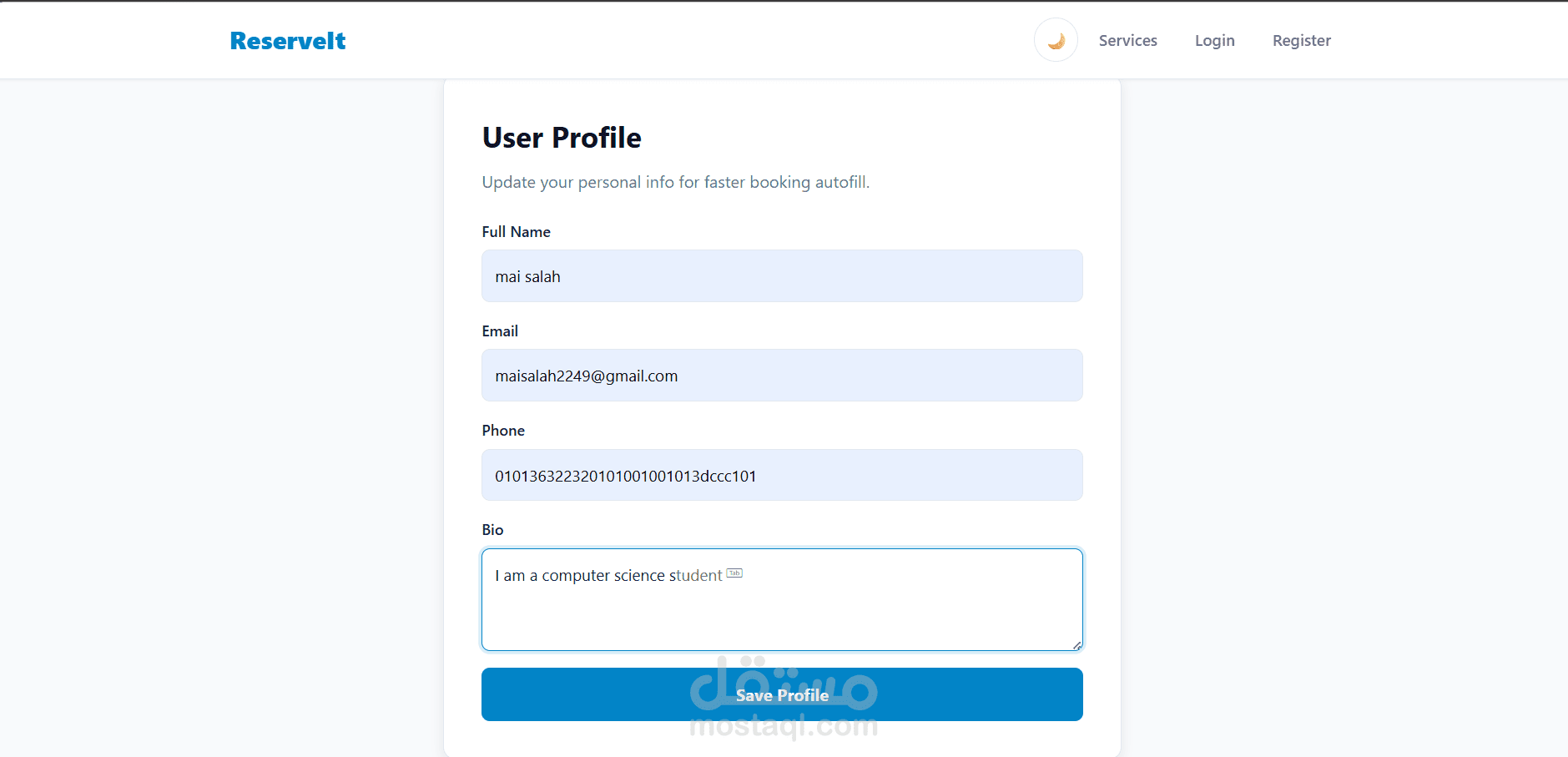Toggle dark mode with the moon icon
1568x757 pixels.
pyautogui.click(x=1056, y=40)
